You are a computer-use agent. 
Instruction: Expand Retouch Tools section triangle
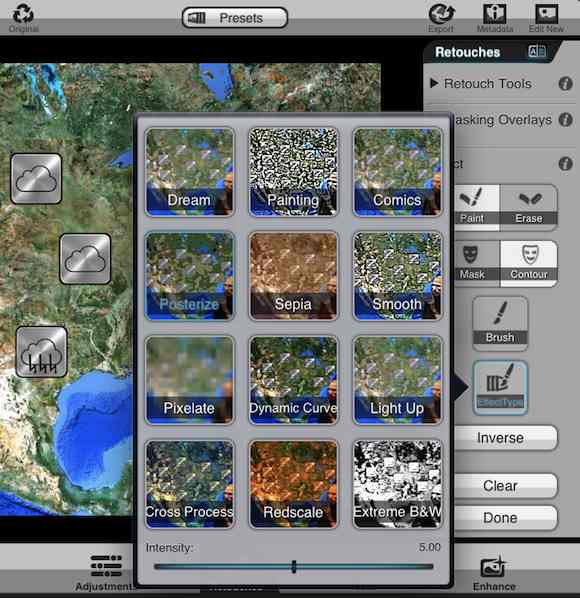434,83
